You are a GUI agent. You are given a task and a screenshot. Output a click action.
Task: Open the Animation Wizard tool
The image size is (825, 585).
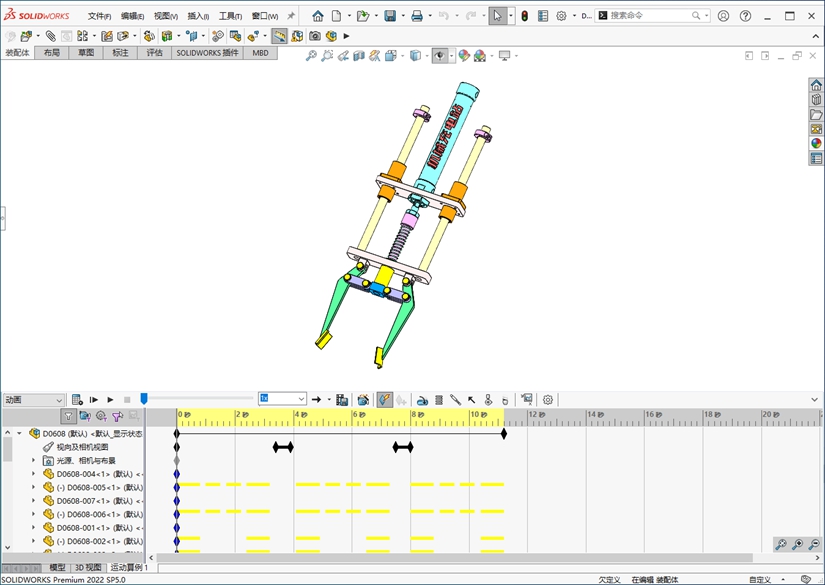point(363,399)
